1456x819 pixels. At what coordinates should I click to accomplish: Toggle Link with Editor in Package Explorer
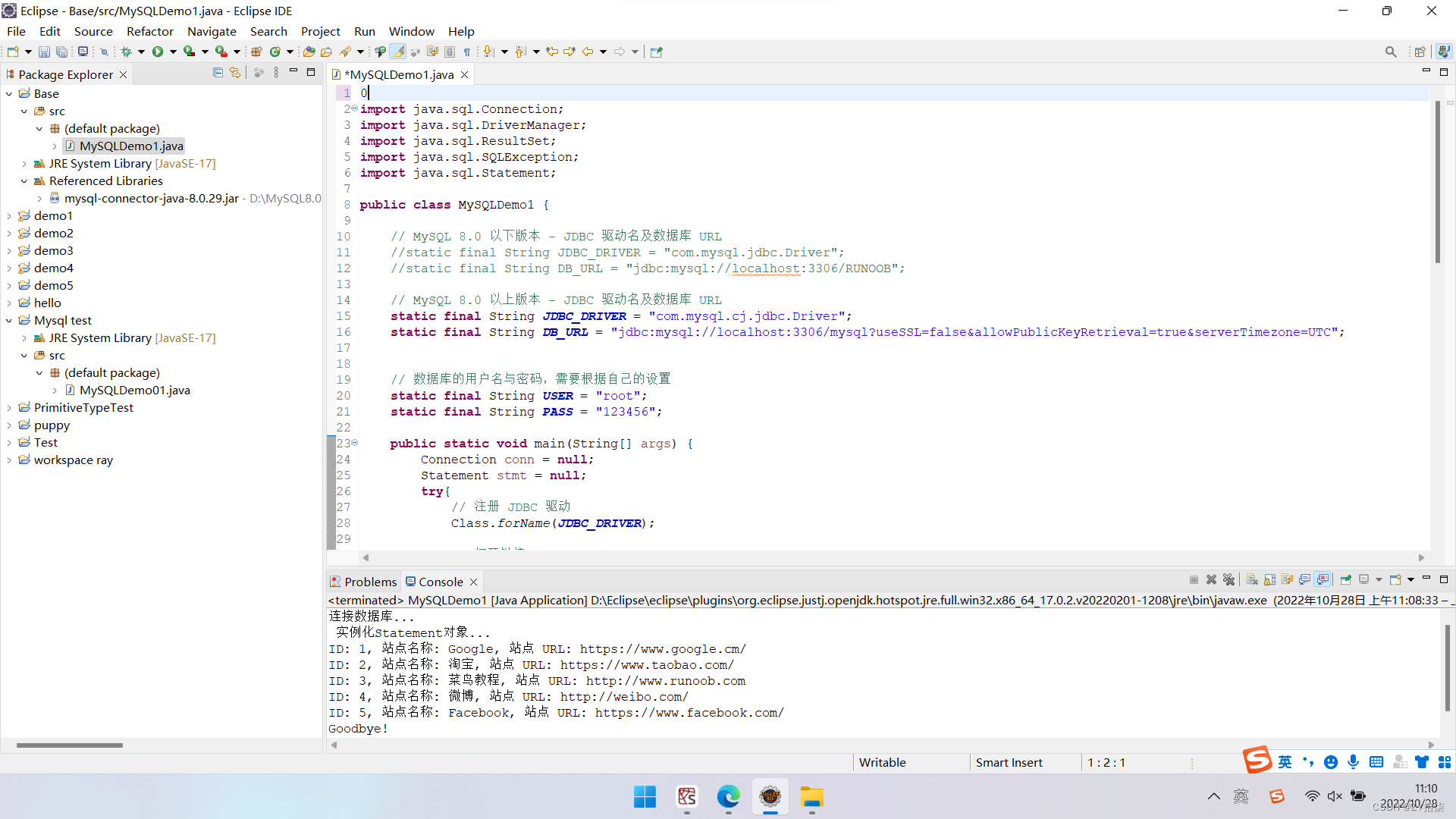tap(235, 72)
